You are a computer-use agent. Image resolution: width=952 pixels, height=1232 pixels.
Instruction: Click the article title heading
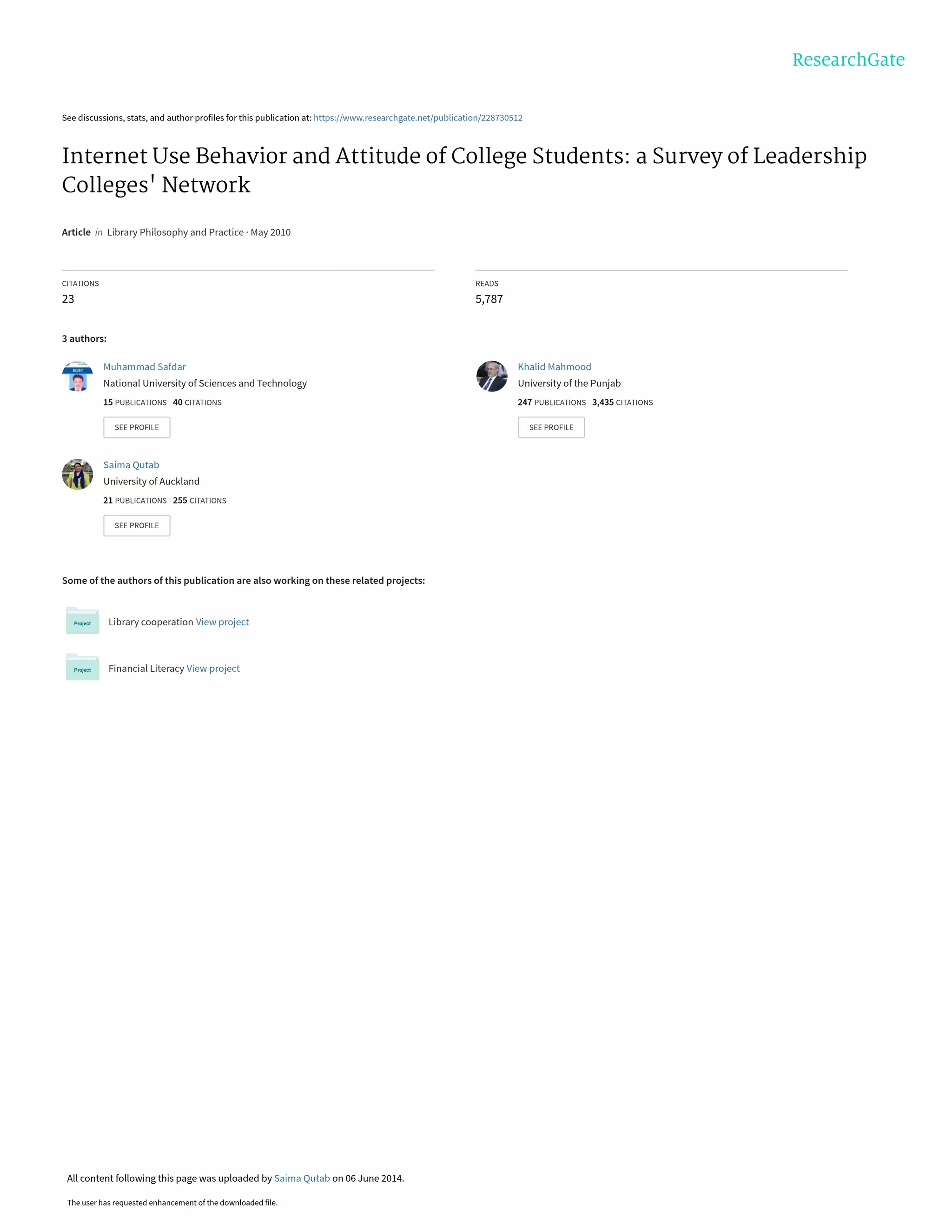(464, 170)
